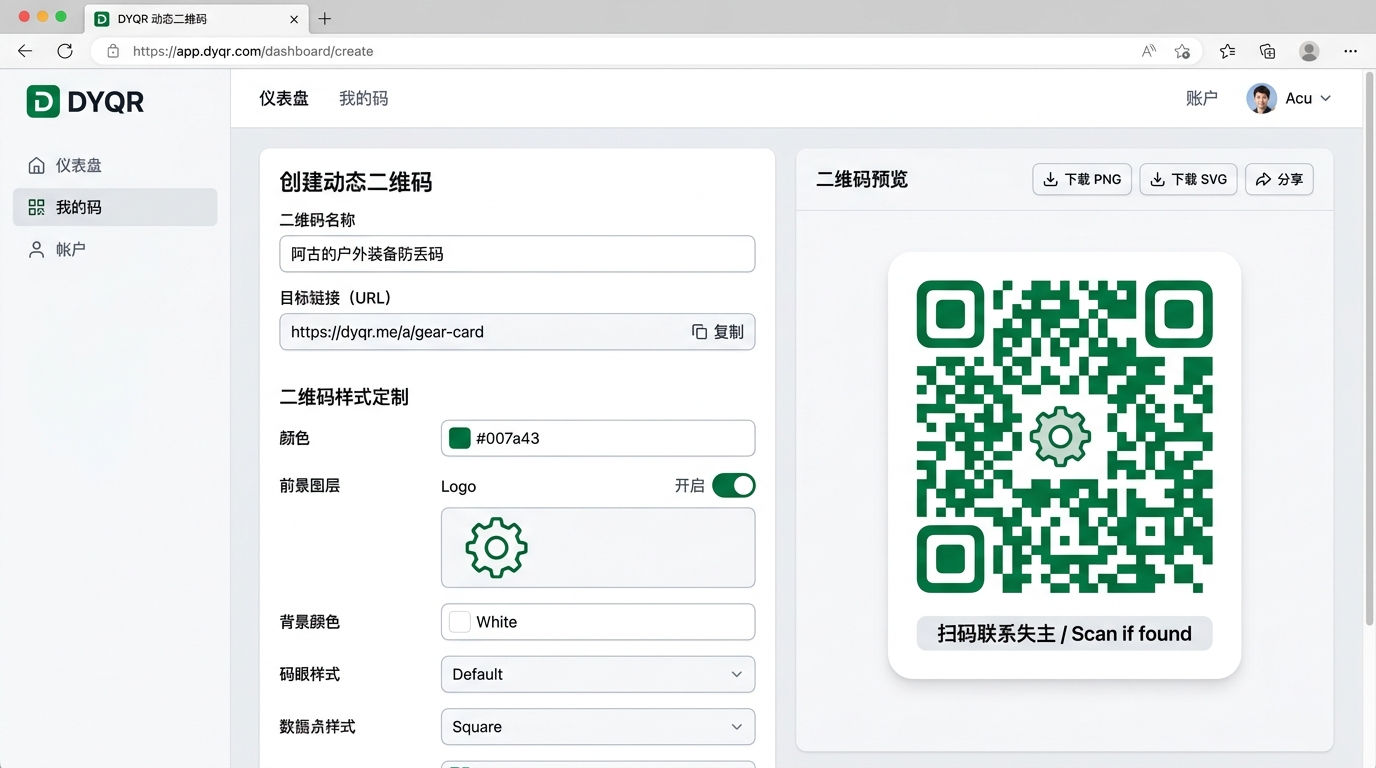Image resolution: width=1376 pixels, height=768 pixels.
Task: Click the browser profile icon
Action: click(1309, 51)
